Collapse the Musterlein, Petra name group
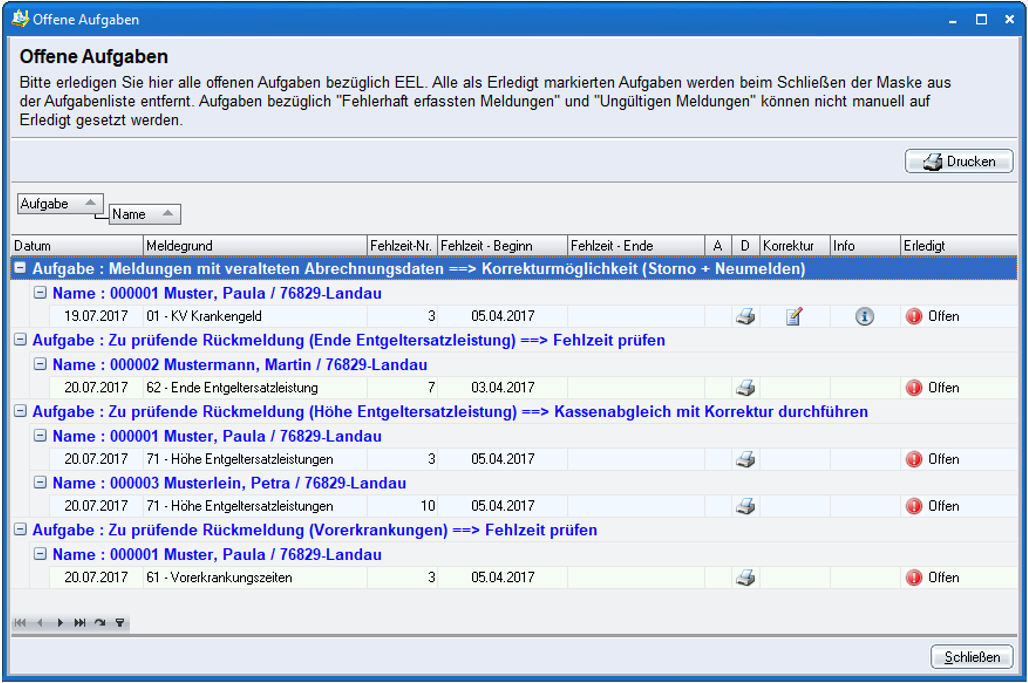 click(40, 482)
